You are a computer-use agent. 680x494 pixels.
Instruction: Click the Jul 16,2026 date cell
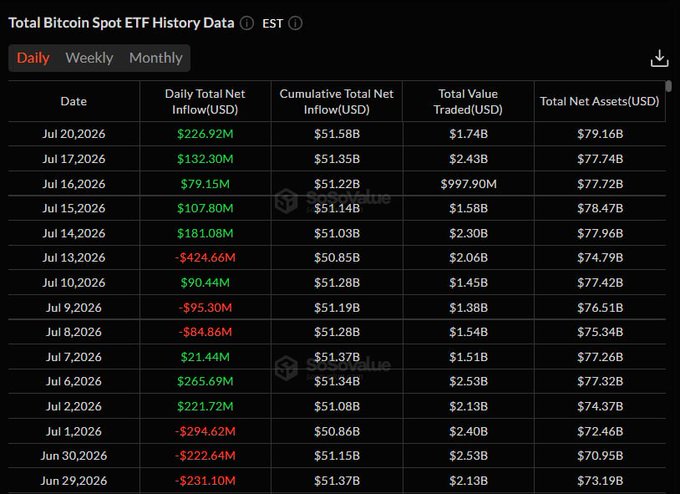74,184
